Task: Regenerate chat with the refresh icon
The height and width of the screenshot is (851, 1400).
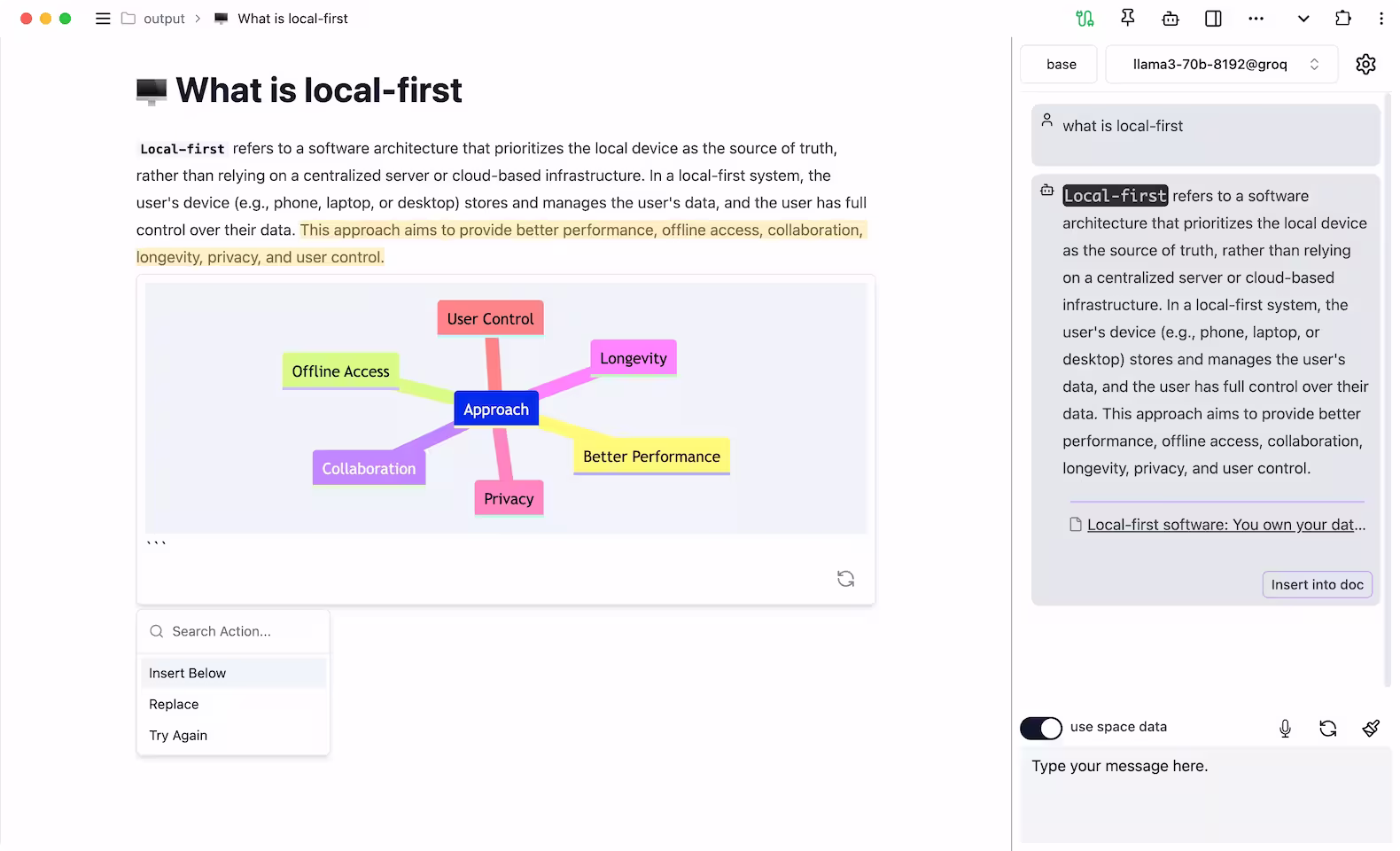Action: [1327, 728]
